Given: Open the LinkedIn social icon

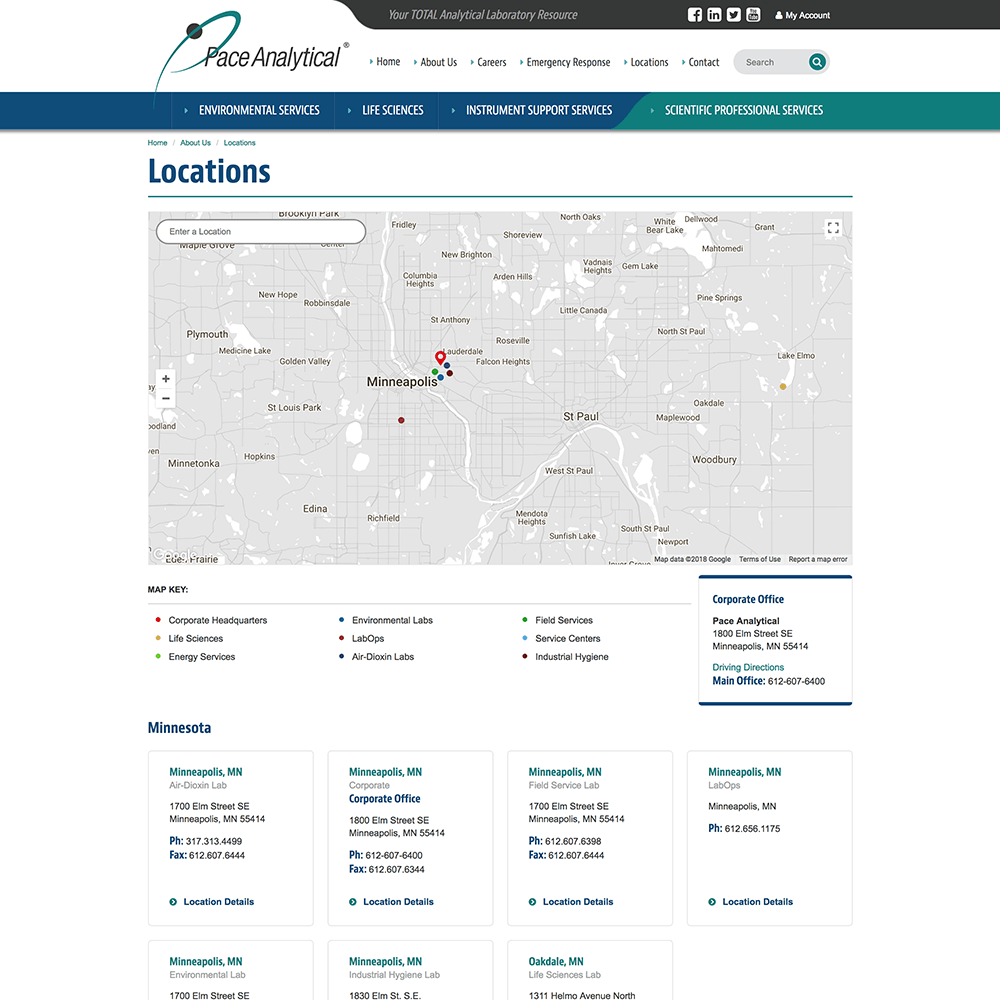Looking at the screenshot, I should (x=714, y=15).
